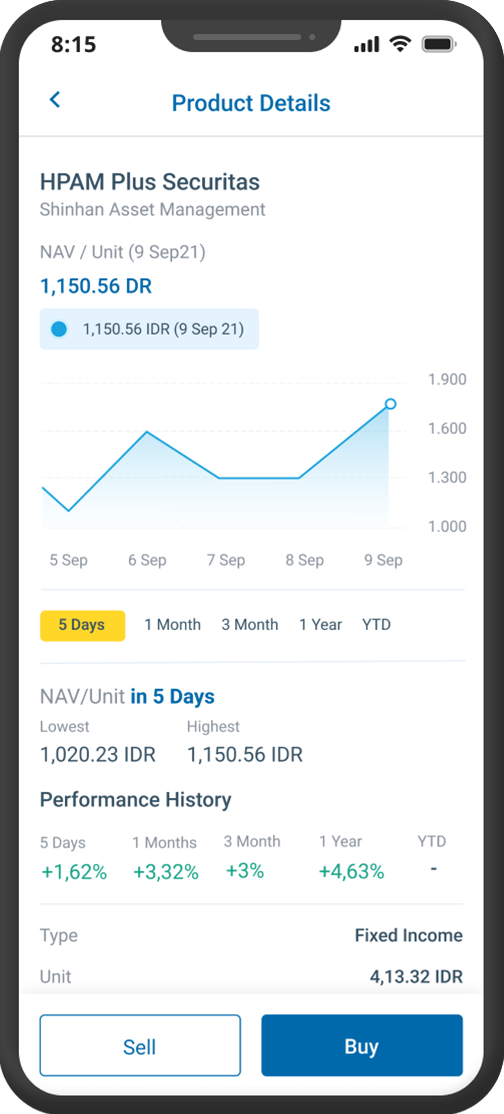
Task: Tap the Fixed Income type value
Action: point(409,936)
